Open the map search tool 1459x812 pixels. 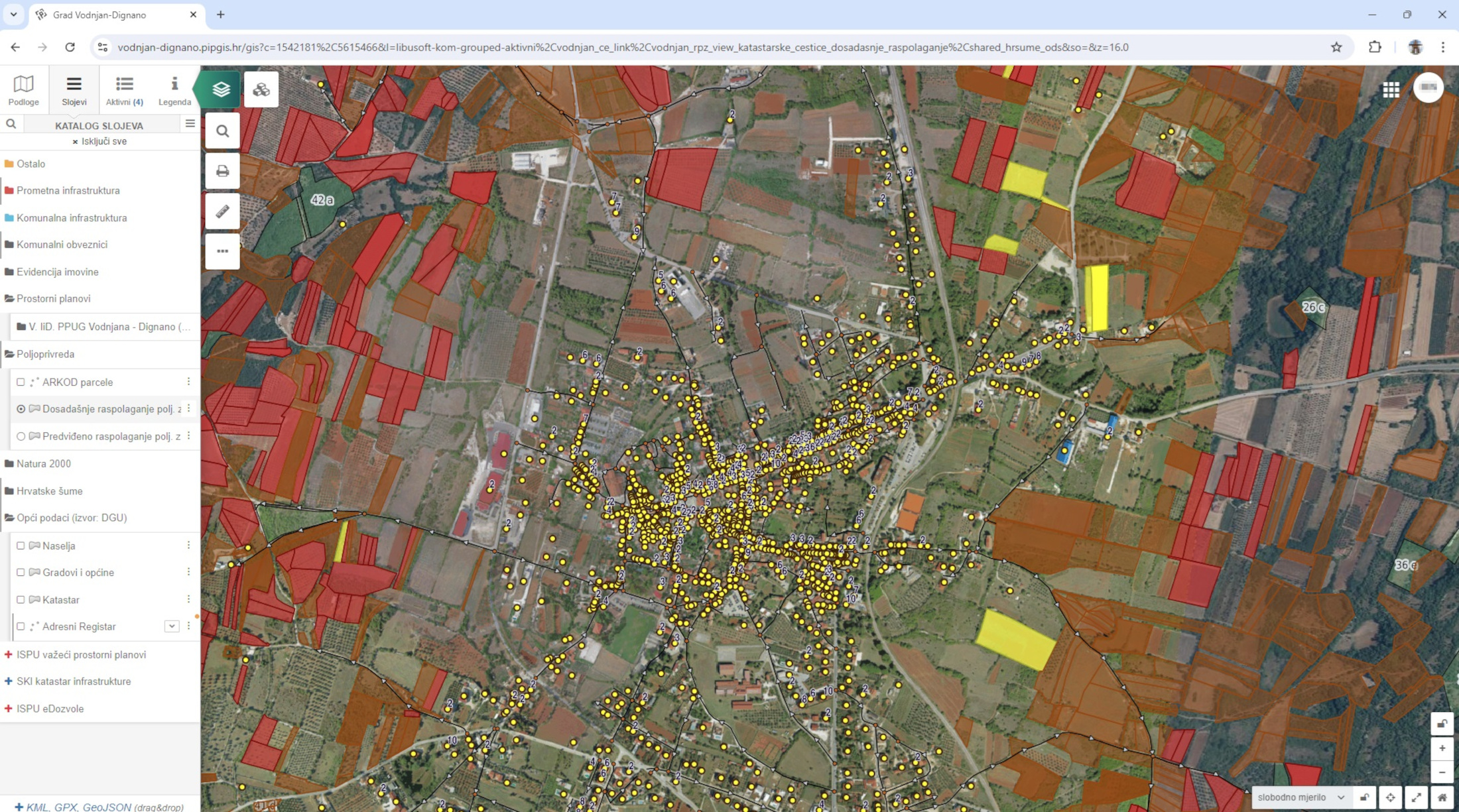click(222, 131)
